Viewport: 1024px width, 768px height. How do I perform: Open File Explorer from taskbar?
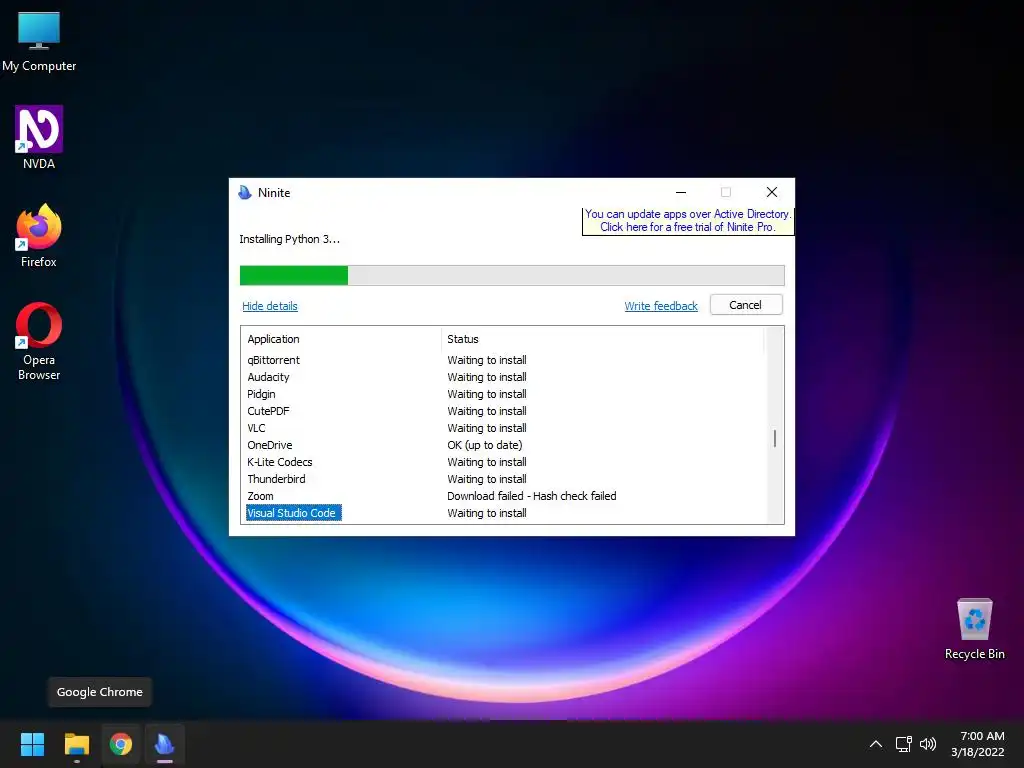tap(76, 744)
